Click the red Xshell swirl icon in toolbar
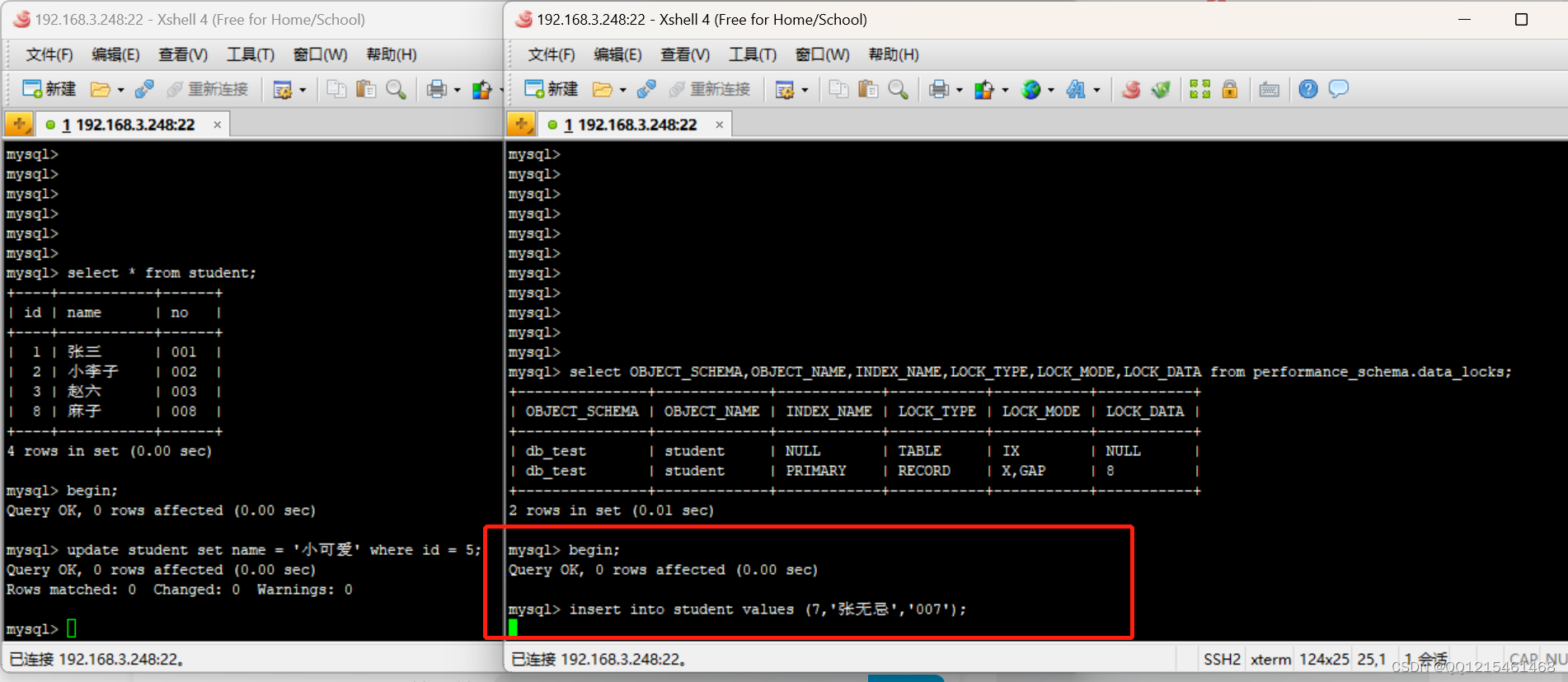The image size is (1568, 682). [x=1131, y=89]
